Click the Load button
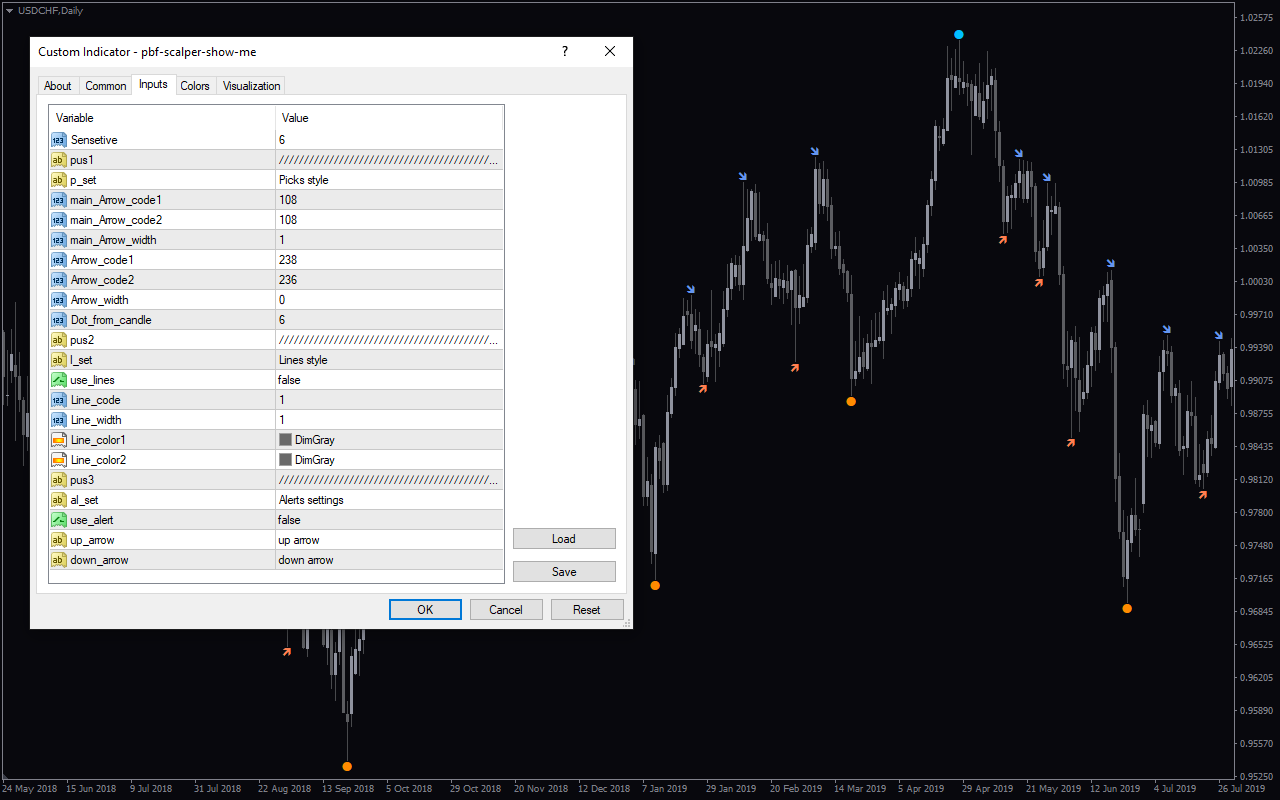Viewport: 1280px width, 800px height. coord(564,538)
